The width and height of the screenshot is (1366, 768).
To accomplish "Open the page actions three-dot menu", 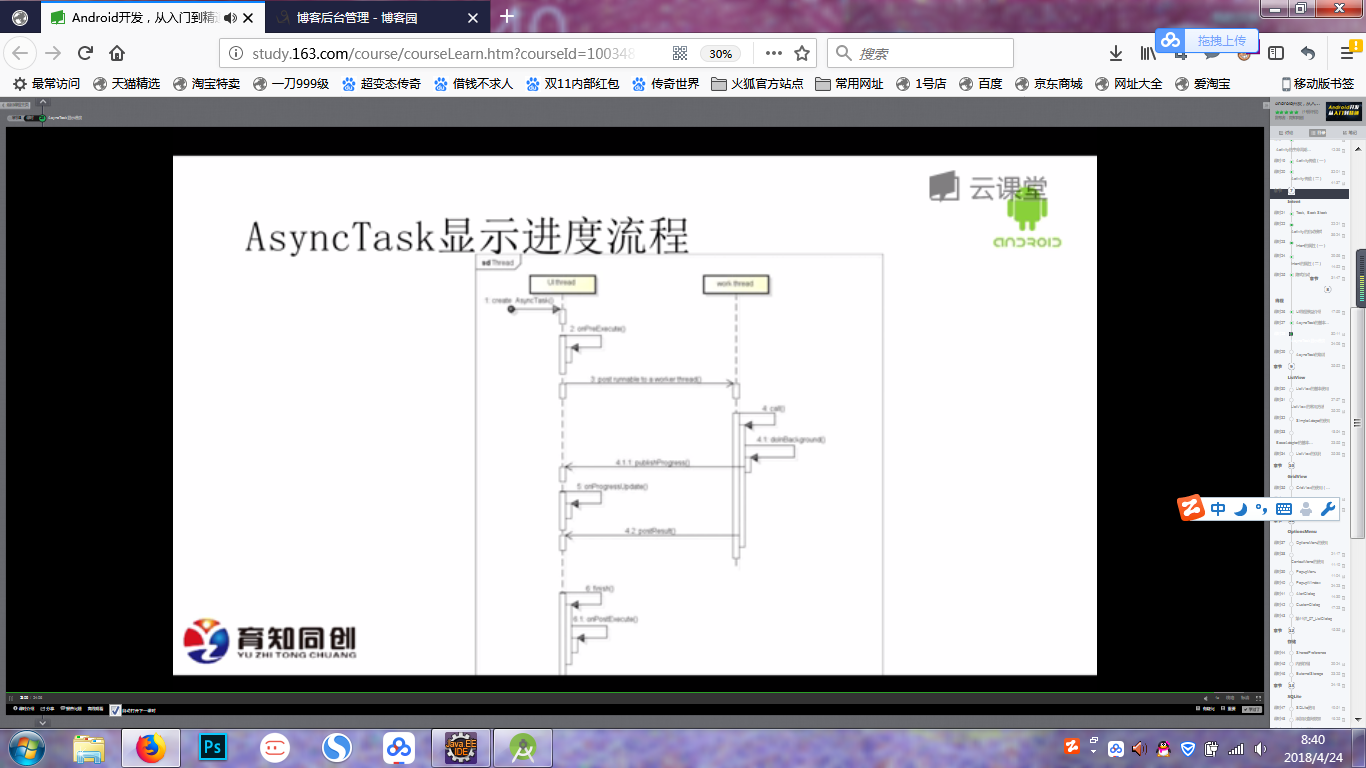I will (x=773, y=54).
